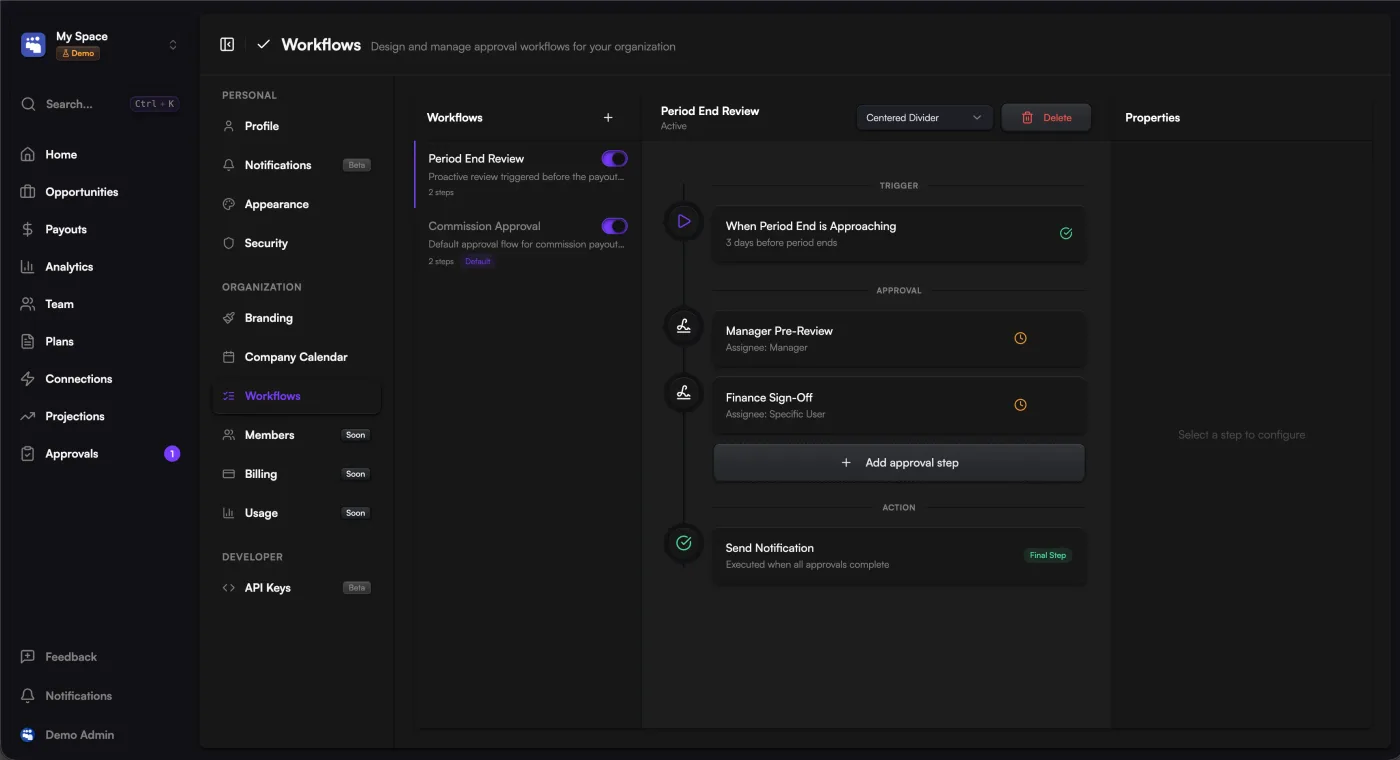Click the Approvals clipboard icon
1400x760 pixels.
(x=28, y=454)
